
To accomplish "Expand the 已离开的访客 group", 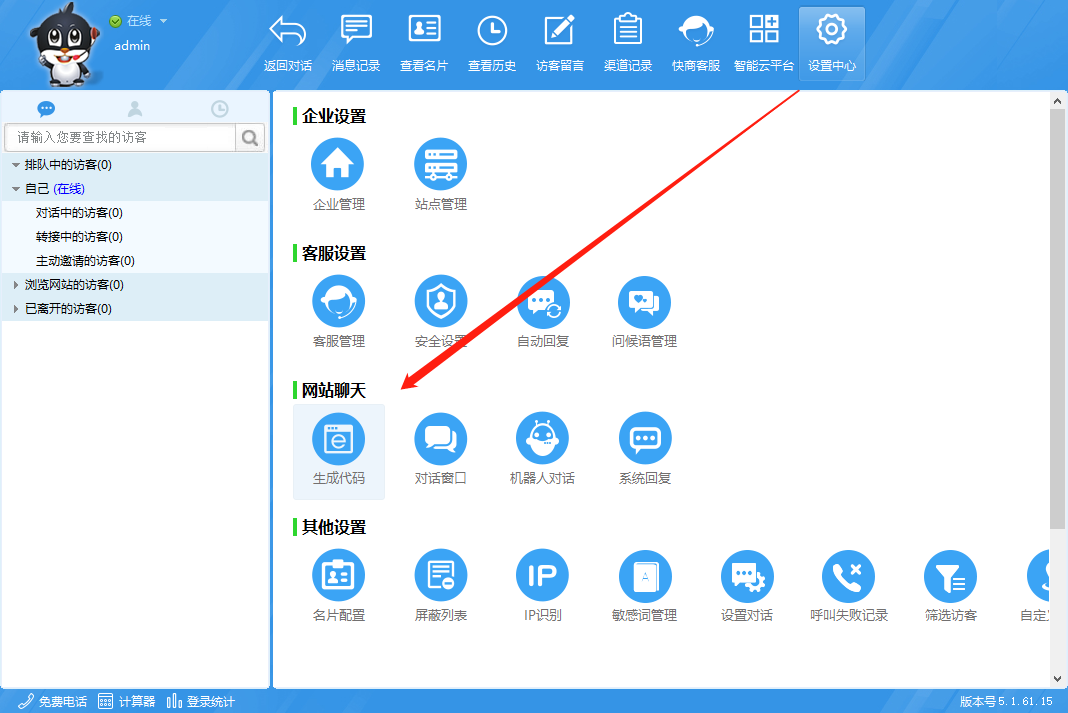I will tap(15, 309).
